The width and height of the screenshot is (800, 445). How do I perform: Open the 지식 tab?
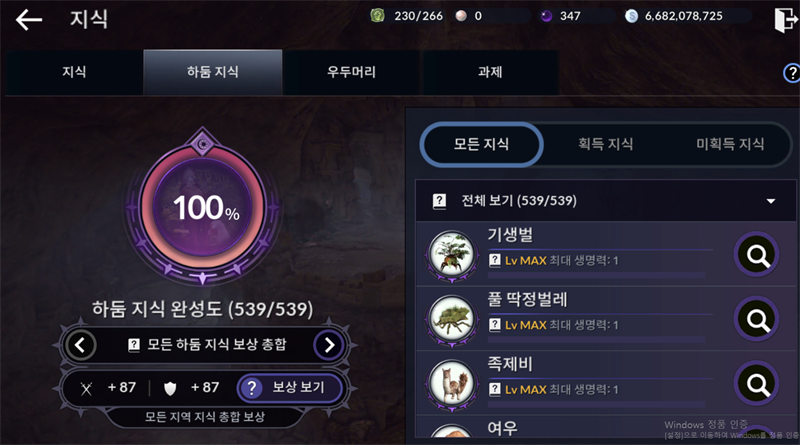pyautogui.click(x=74, y=72)
